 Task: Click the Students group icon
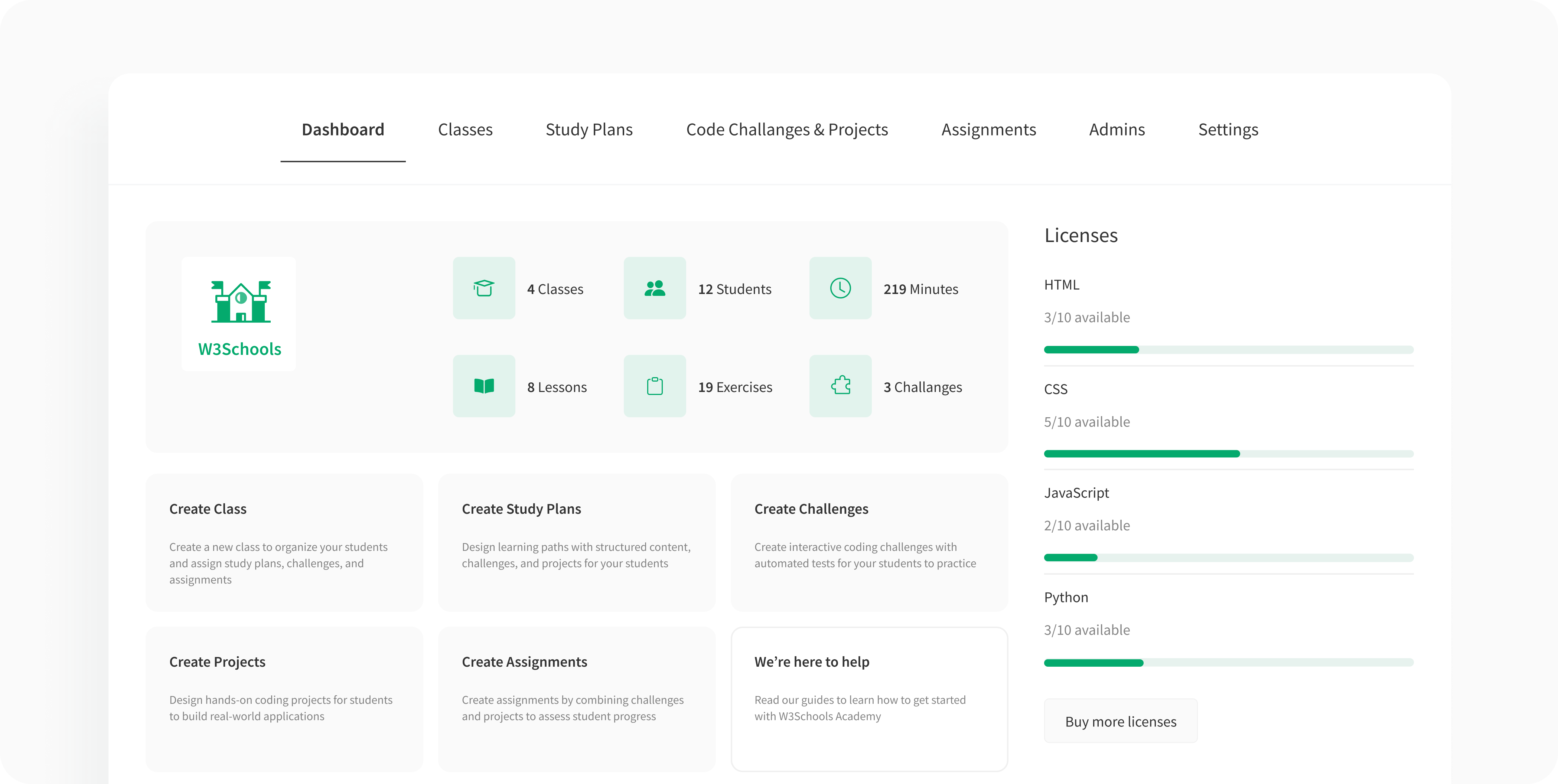[x=655, y=288]
